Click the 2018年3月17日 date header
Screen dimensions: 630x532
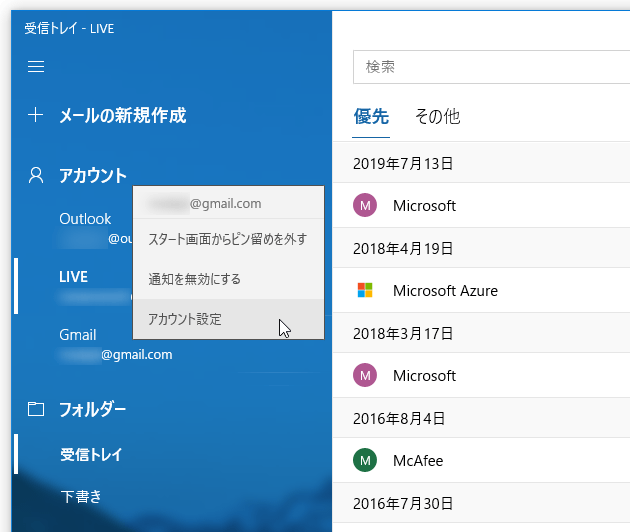click(403, 334)
